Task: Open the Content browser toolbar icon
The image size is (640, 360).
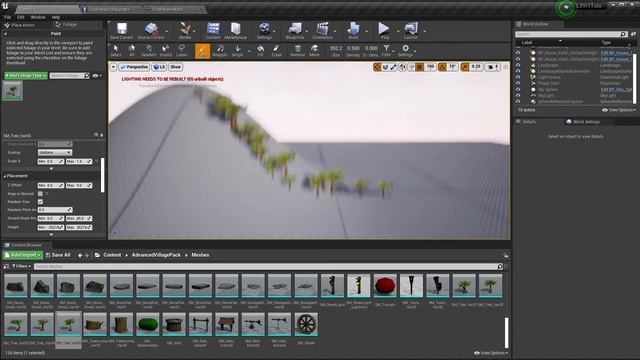Action: (213, 31)
